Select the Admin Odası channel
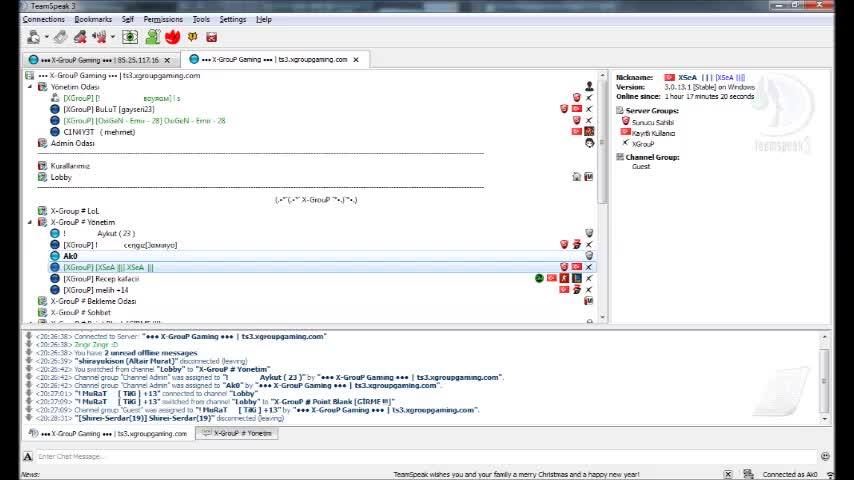 coord(72,143)
